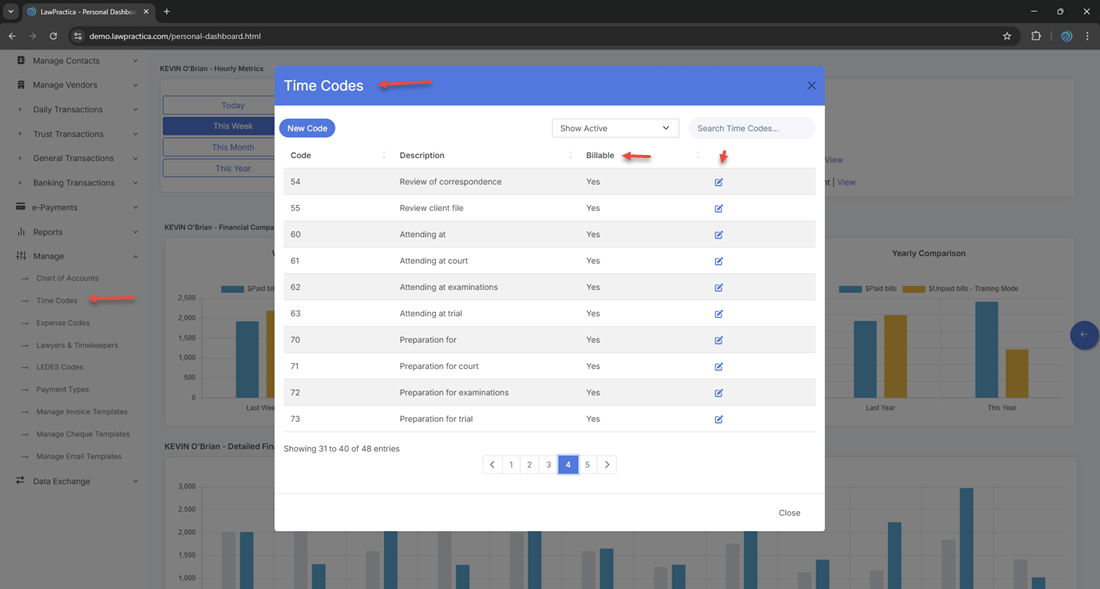Screen dimensions: 1100x589
Task: Open browser extensions puzzle icon
Action: point(1036,36)
